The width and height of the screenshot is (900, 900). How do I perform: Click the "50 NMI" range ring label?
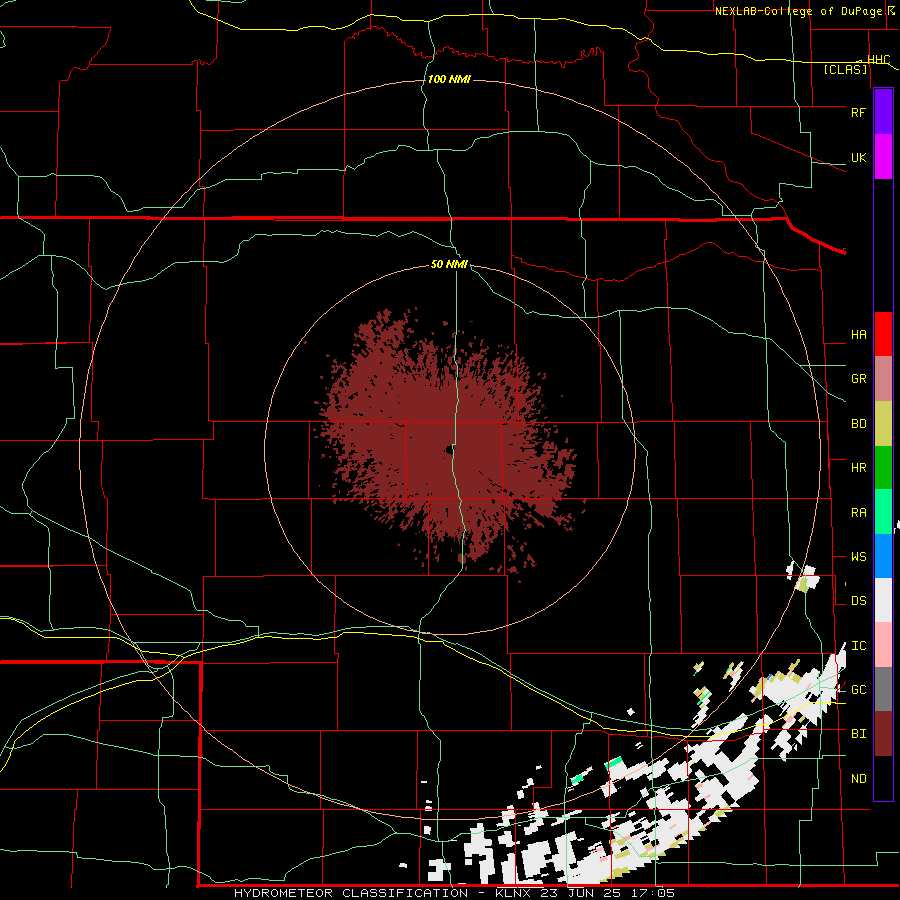[x=449, y=265]
